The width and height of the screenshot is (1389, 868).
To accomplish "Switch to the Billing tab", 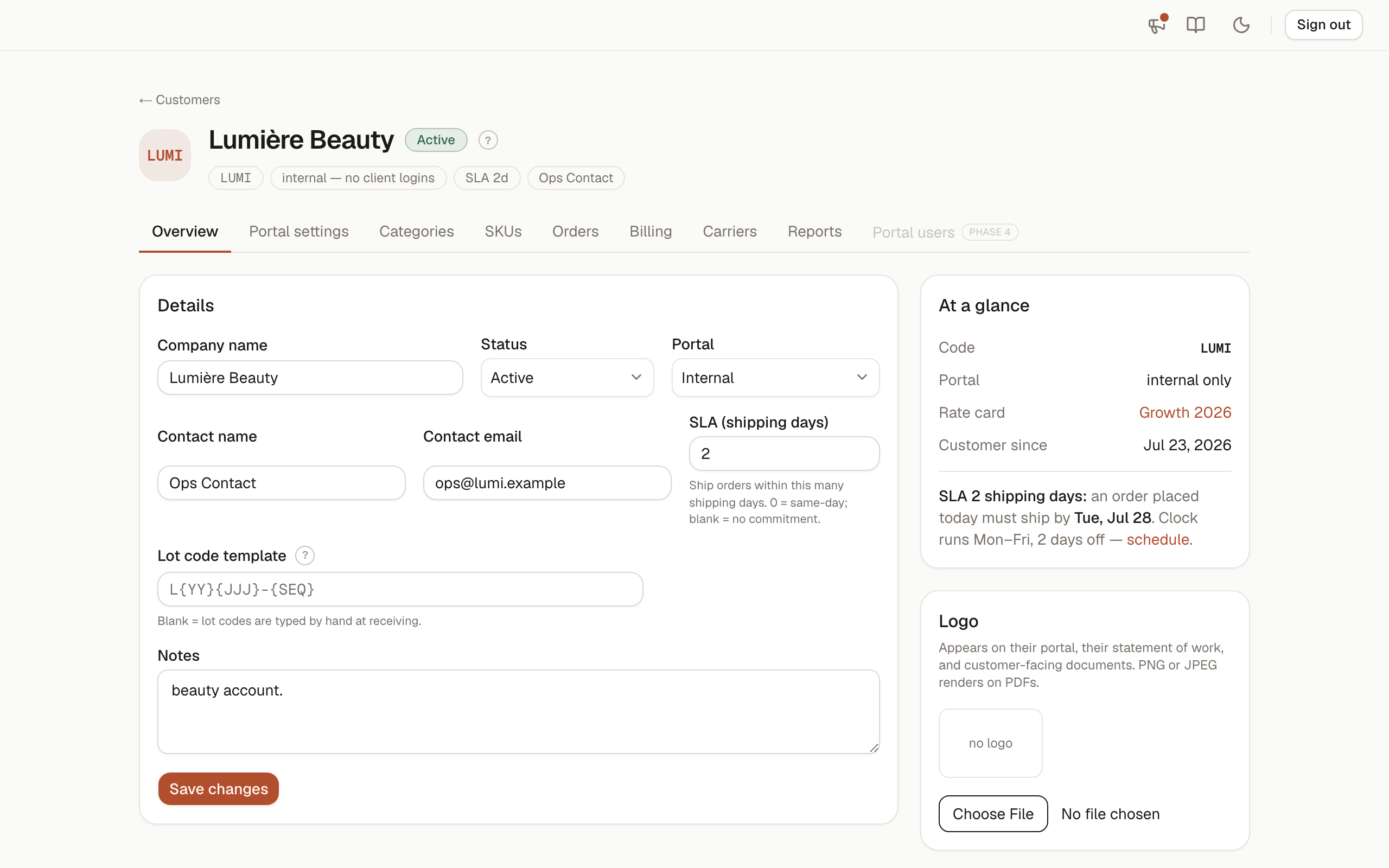I will (x=651, y=231).
